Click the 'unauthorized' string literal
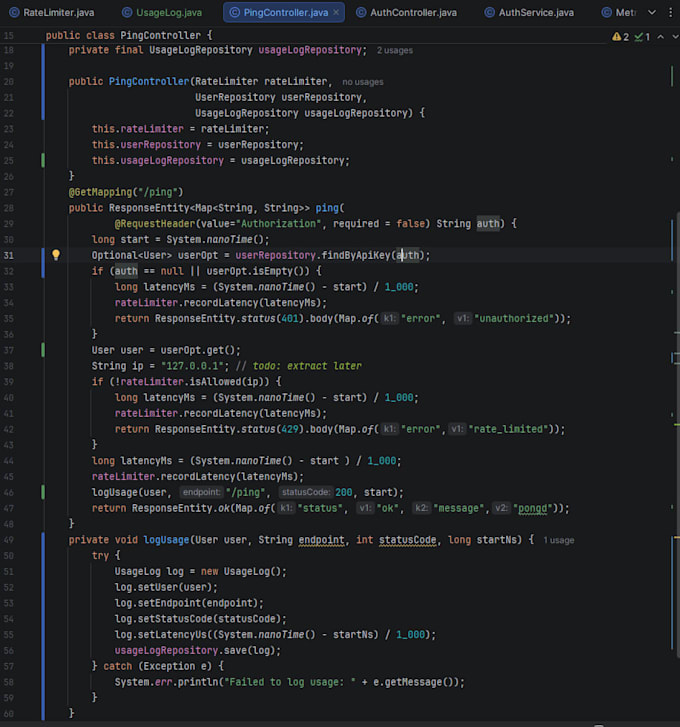The height and width of the screenshot is (727, 680). [514, 319]
